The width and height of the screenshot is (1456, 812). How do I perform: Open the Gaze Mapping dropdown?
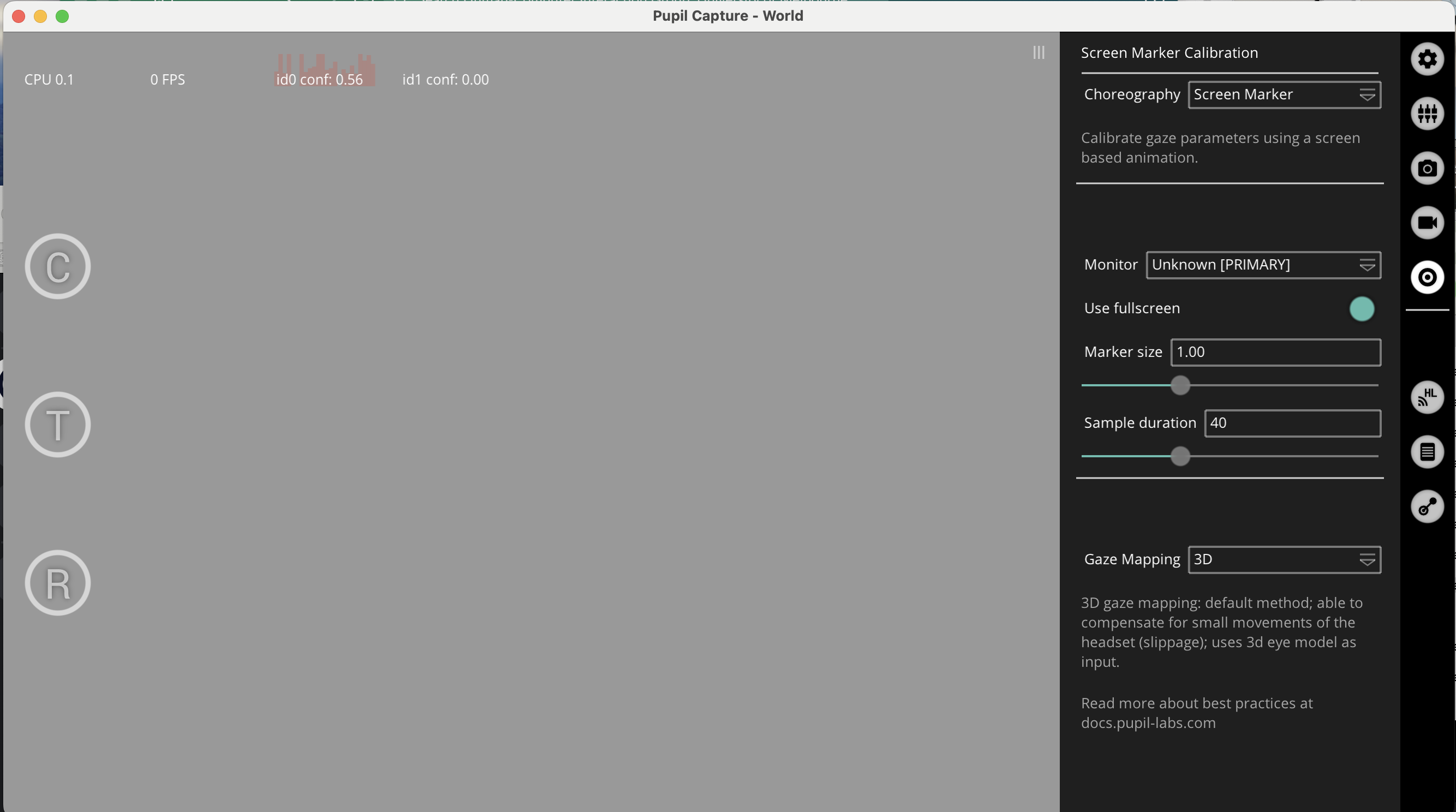coord(1284,559)
